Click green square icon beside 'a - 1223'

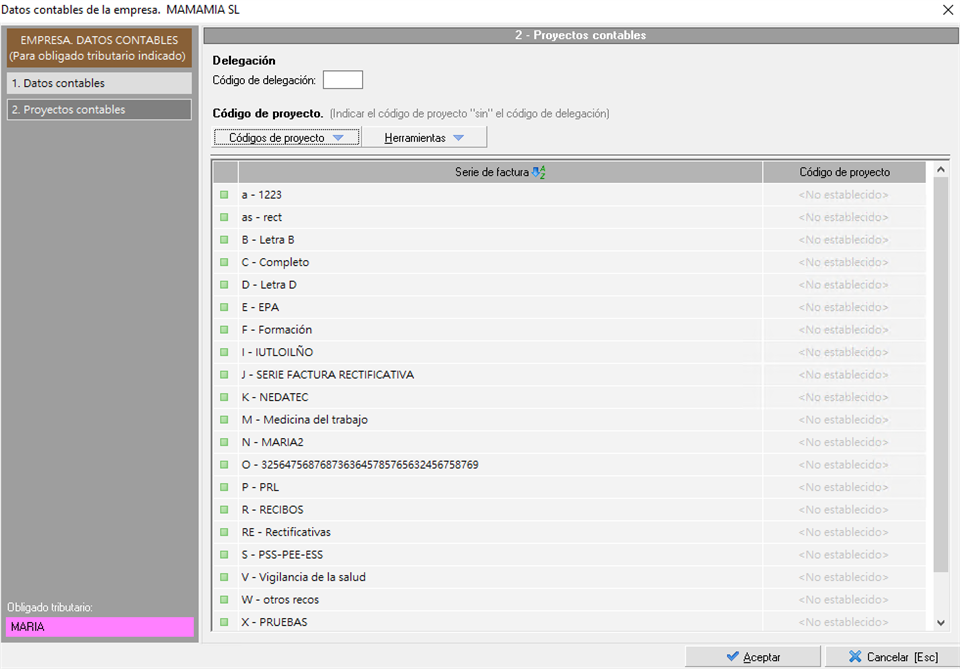224,195
